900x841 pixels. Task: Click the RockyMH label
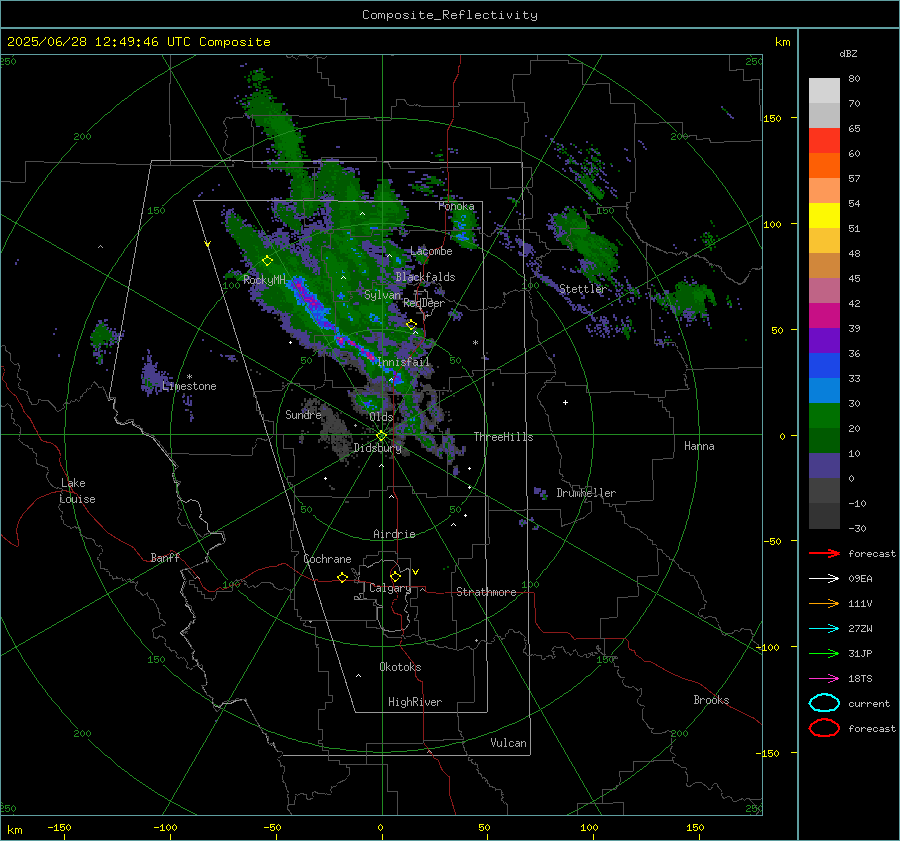264,280
